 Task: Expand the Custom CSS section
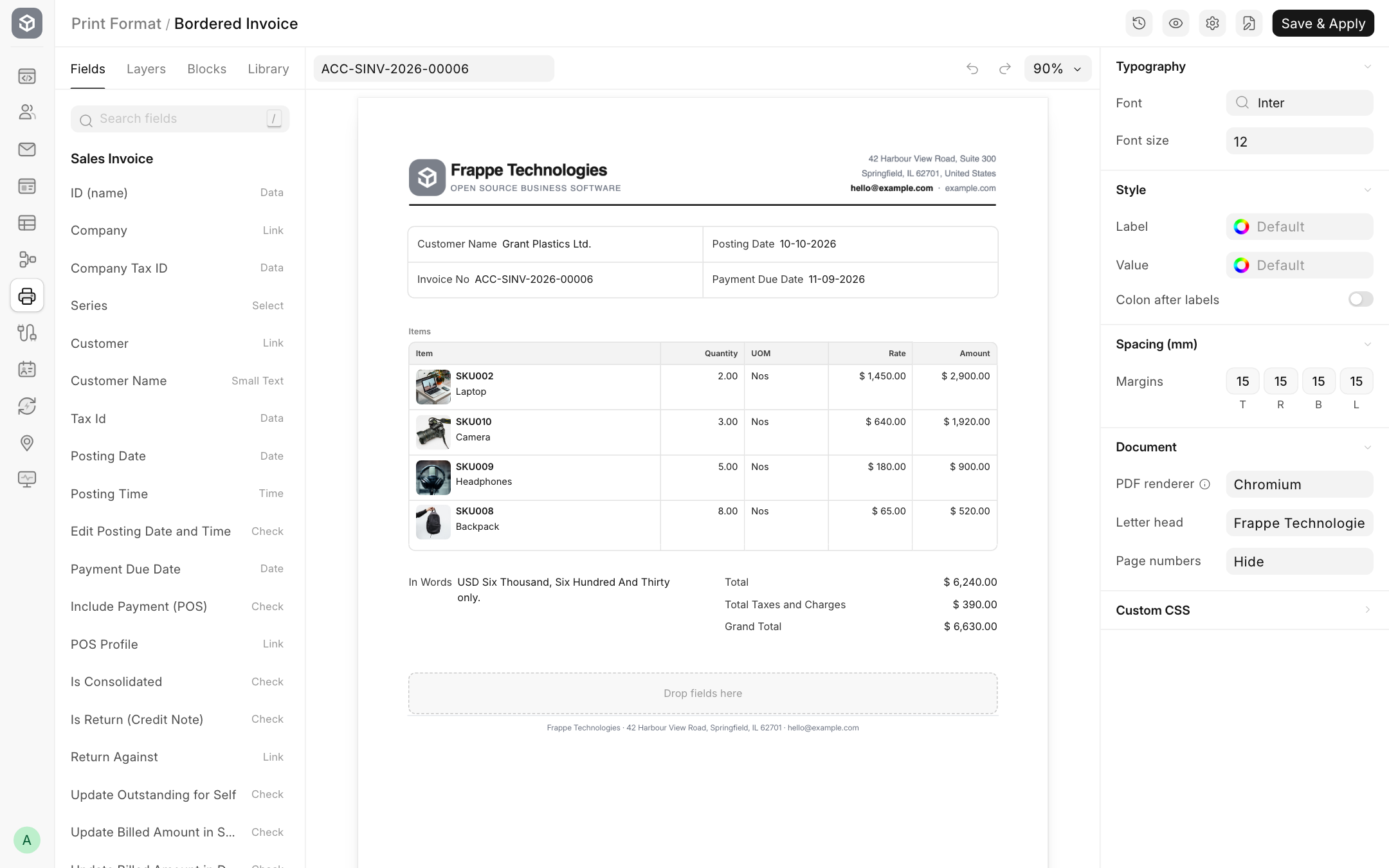(x=1367, y=610)
